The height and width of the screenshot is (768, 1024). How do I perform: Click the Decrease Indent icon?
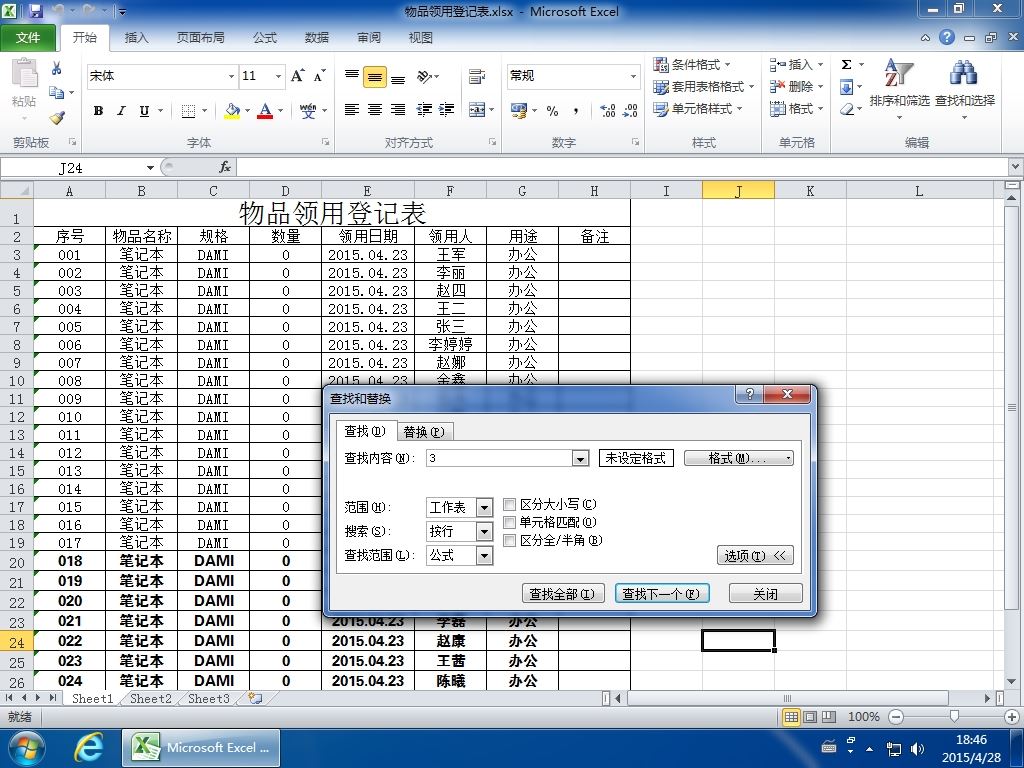[424, 110]
